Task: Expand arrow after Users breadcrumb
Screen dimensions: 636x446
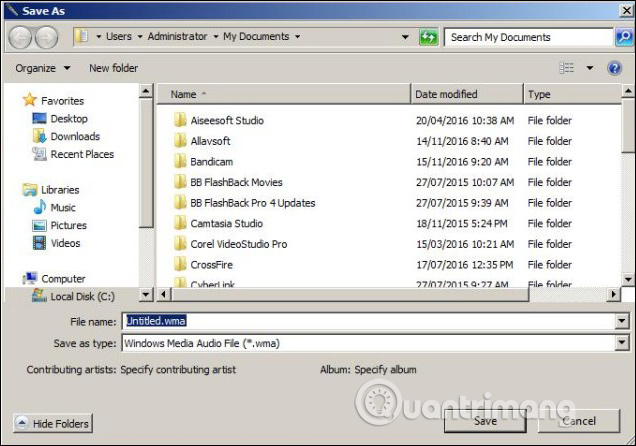Action: 140,36
